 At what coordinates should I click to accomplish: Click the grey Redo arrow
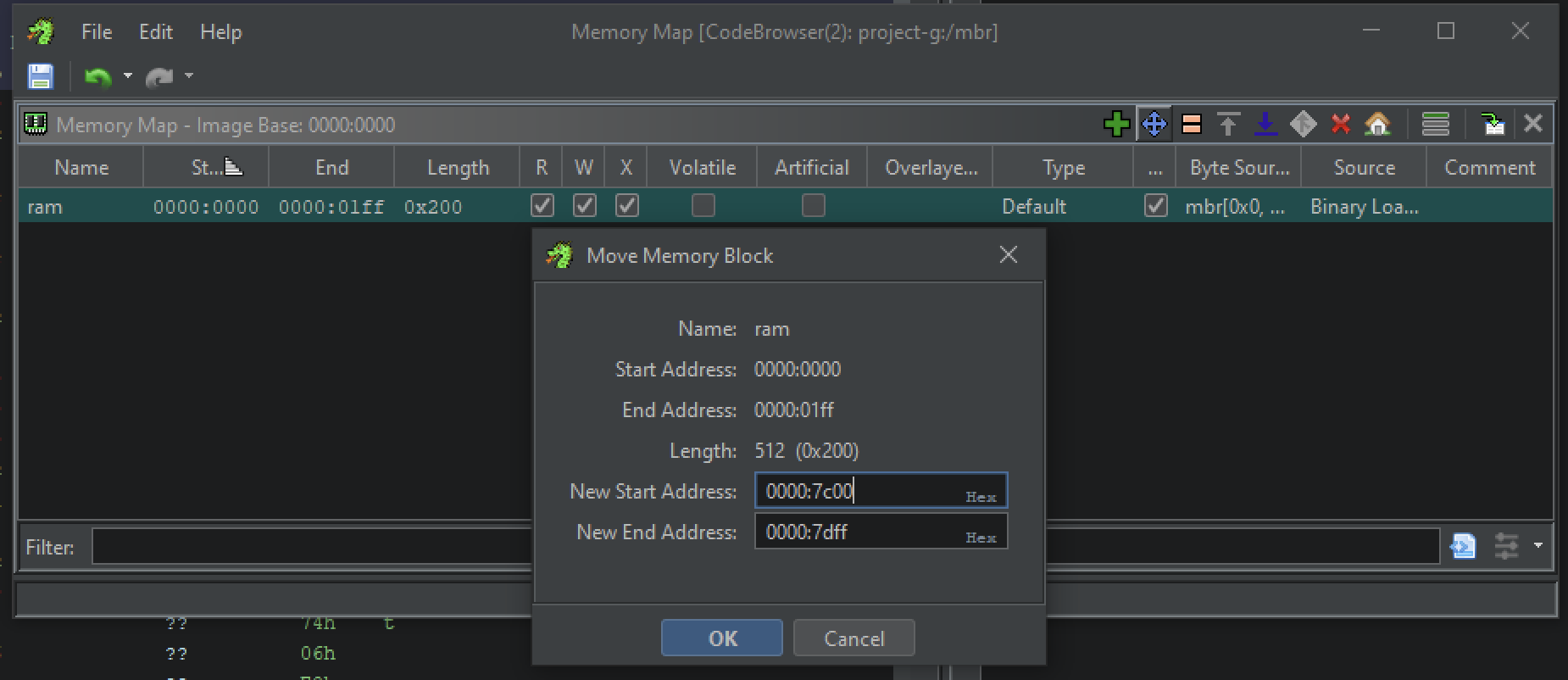click(159, 77)
